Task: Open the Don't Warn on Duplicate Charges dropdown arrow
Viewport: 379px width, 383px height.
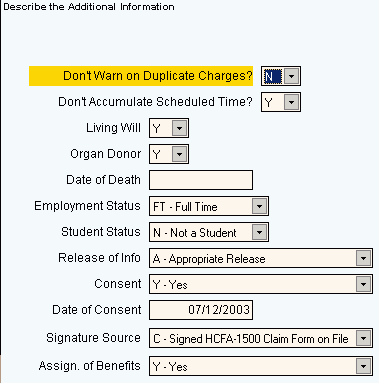Action: tap(291, 76)
